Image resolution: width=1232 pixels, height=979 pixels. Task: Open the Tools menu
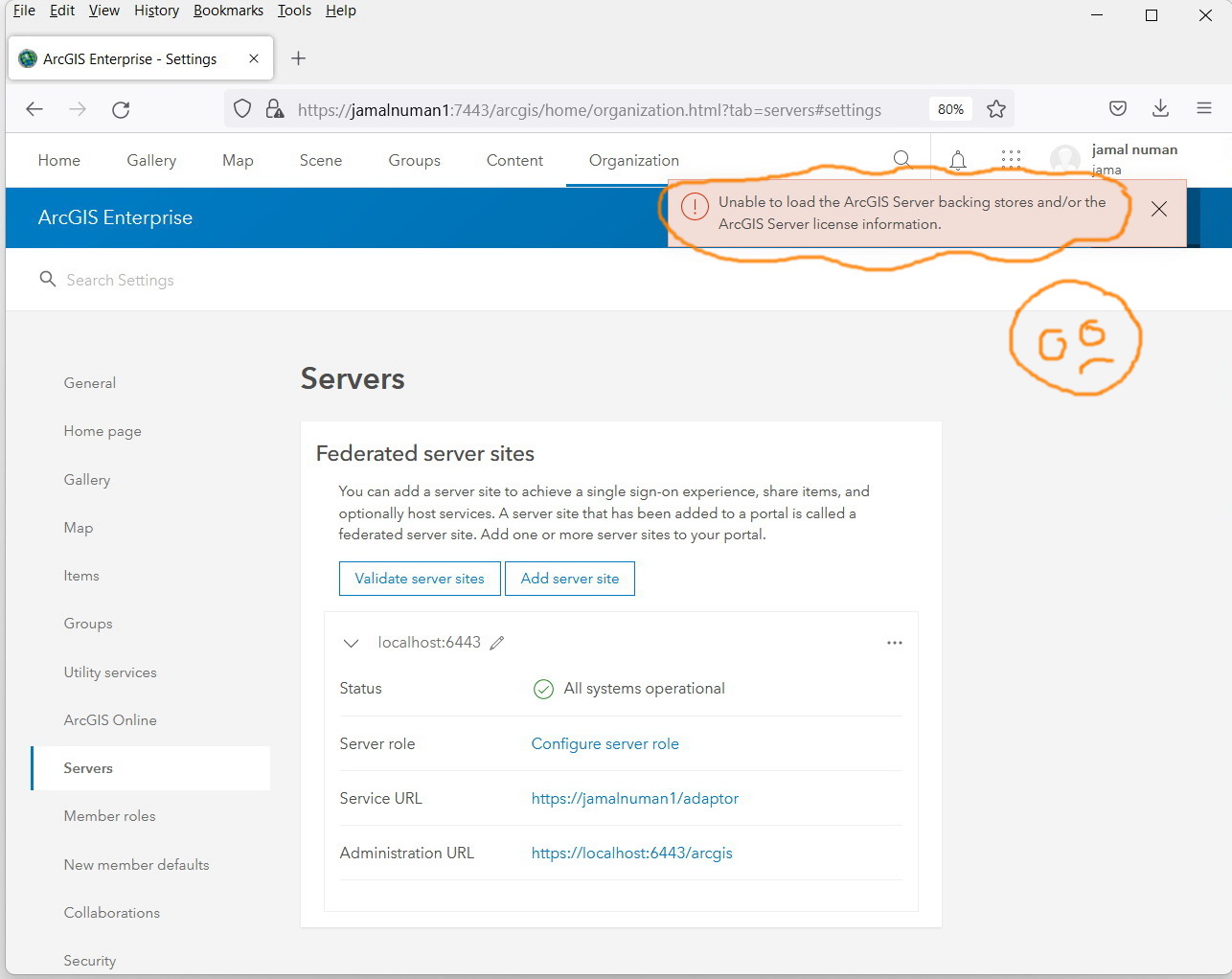click(x=294, y=11)
